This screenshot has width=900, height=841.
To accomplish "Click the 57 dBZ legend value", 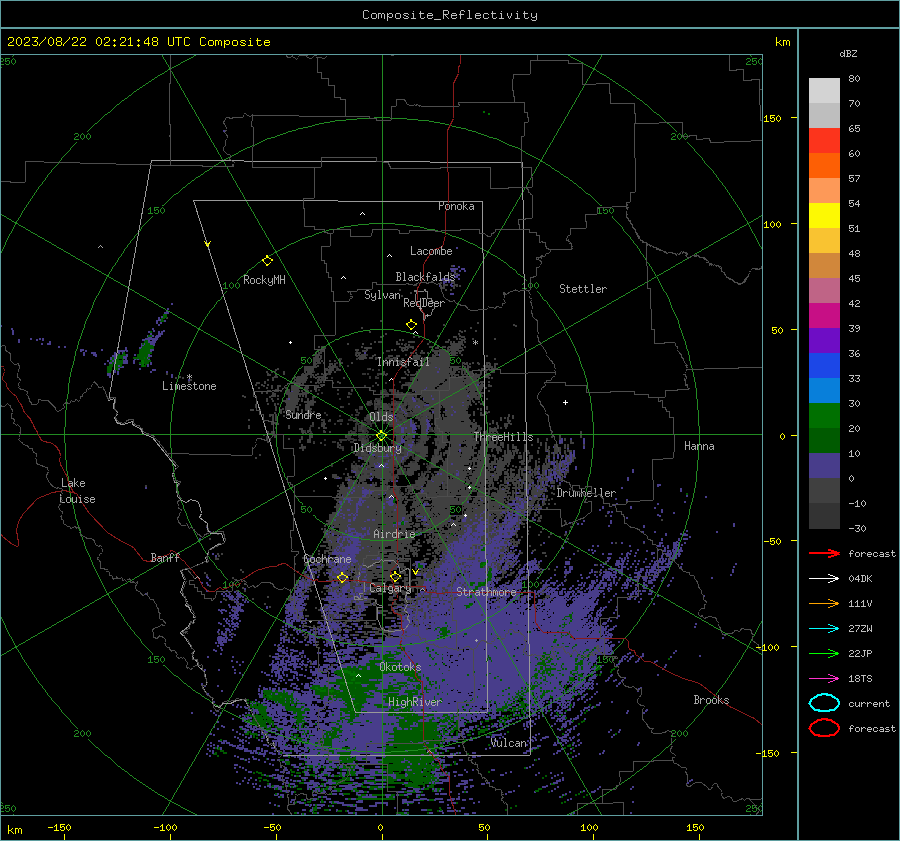I will [854, 179].
